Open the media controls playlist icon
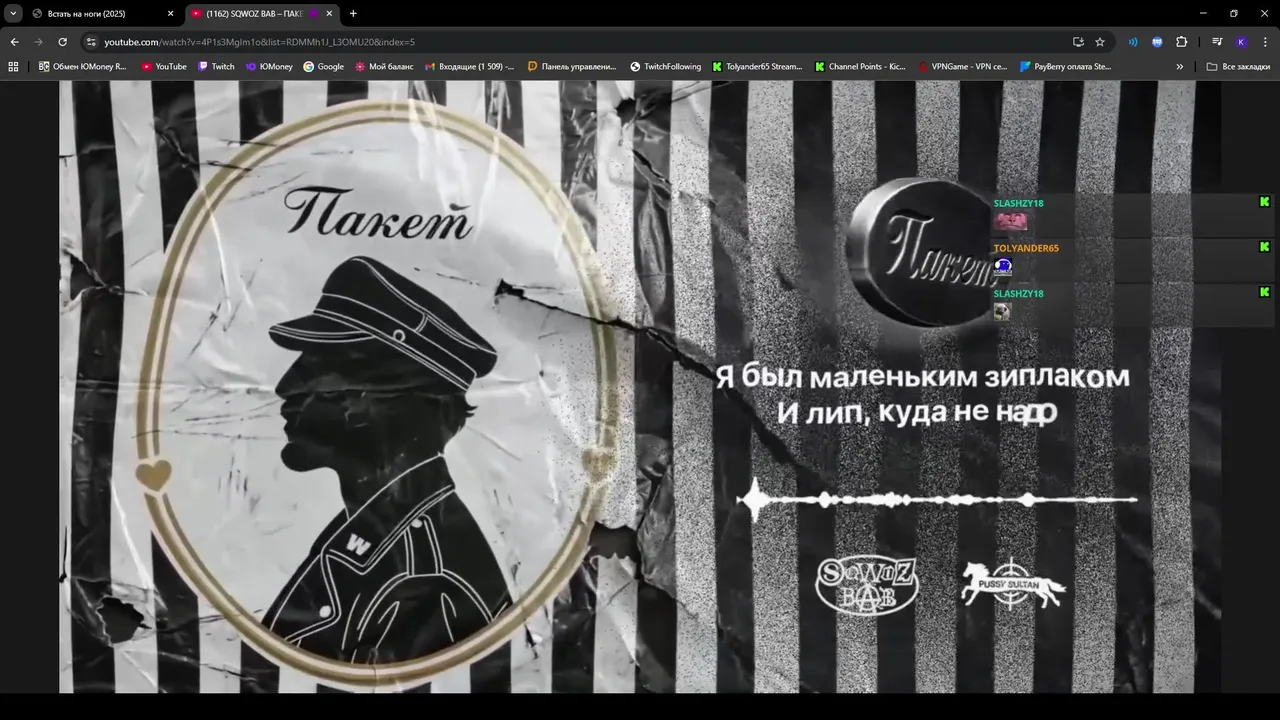The height and width of the screenshot is (720, 1280). pyautogui.click(x=1217, y=42)
